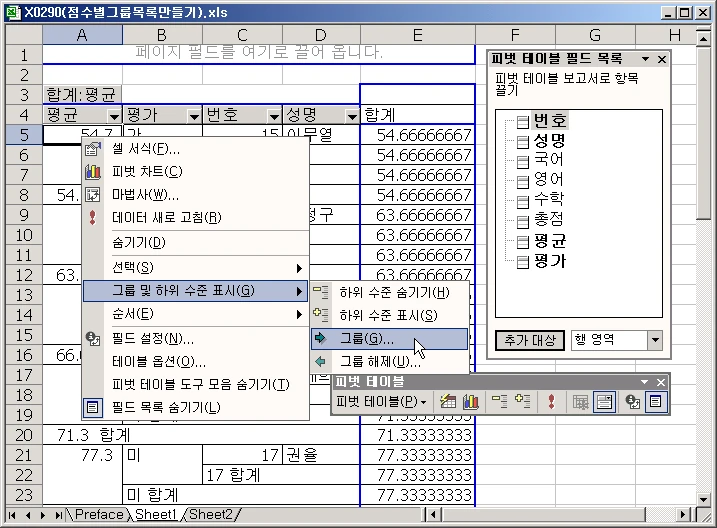Image resolution: width=717 pixels, height=528 pixels.
Task: Click the 평가 field icon in field list
Action: point(523,262)
